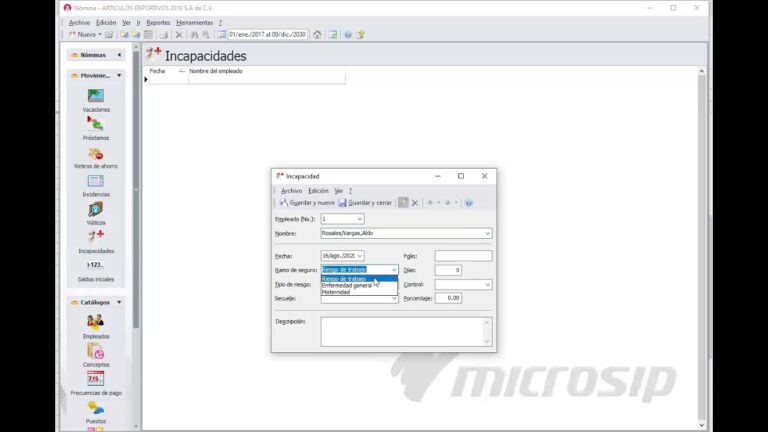The image size is (768, 432).
Task: Open Retiros de ahorro module
Action: pos(96,157)
